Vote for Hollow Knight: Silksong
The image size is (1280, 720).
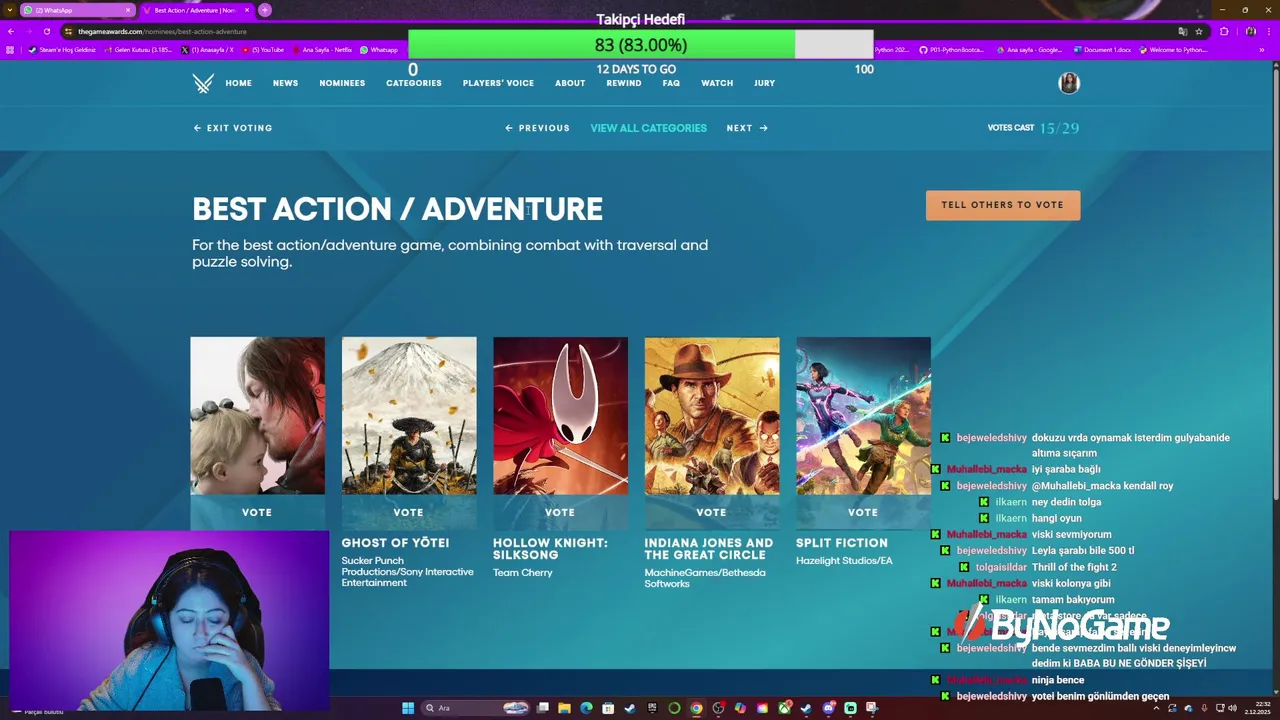(560, 512)
